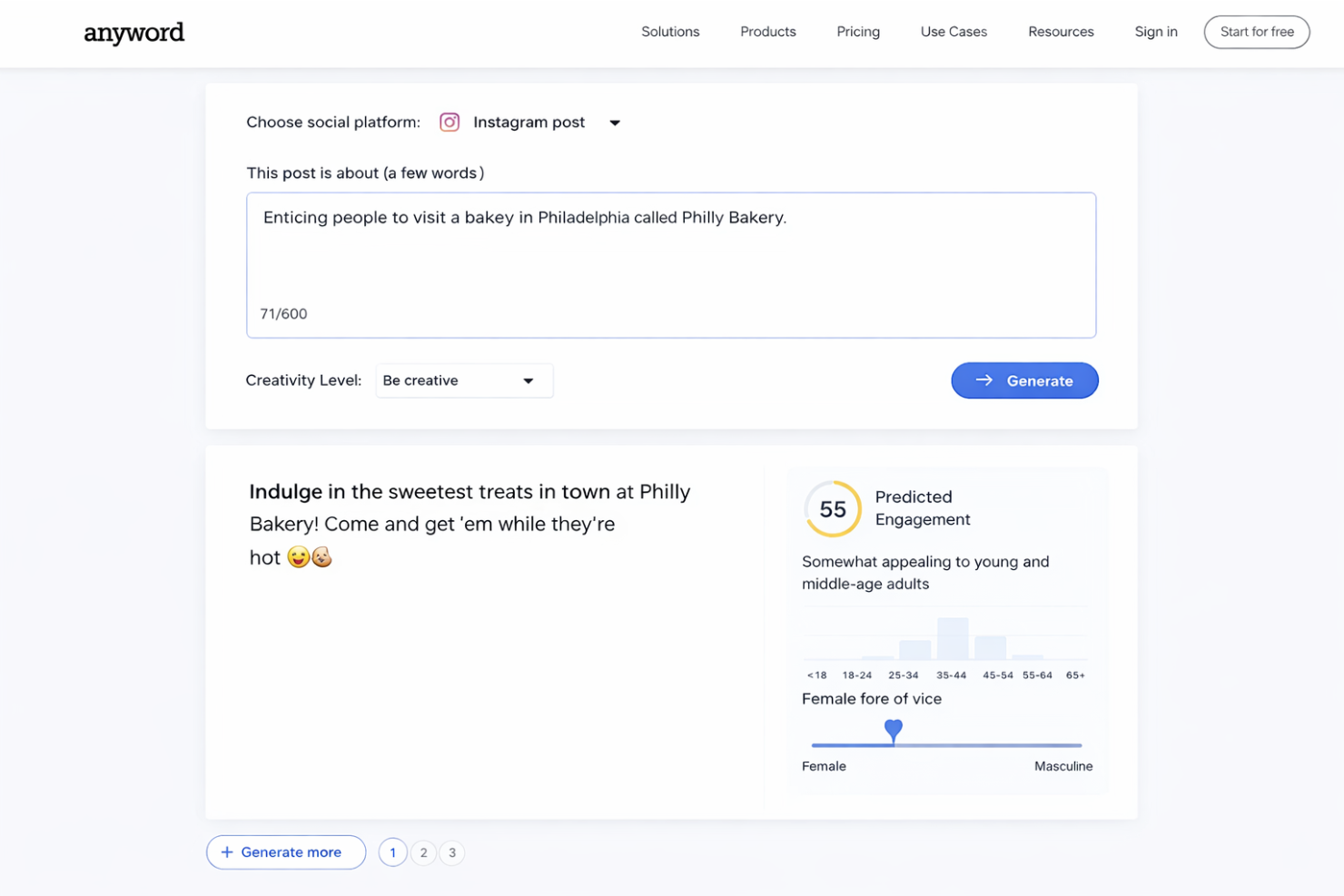The width and height of the screenshot is (1344, 896).
Task: Open the Pricing menu
Action: coord(857,31)
